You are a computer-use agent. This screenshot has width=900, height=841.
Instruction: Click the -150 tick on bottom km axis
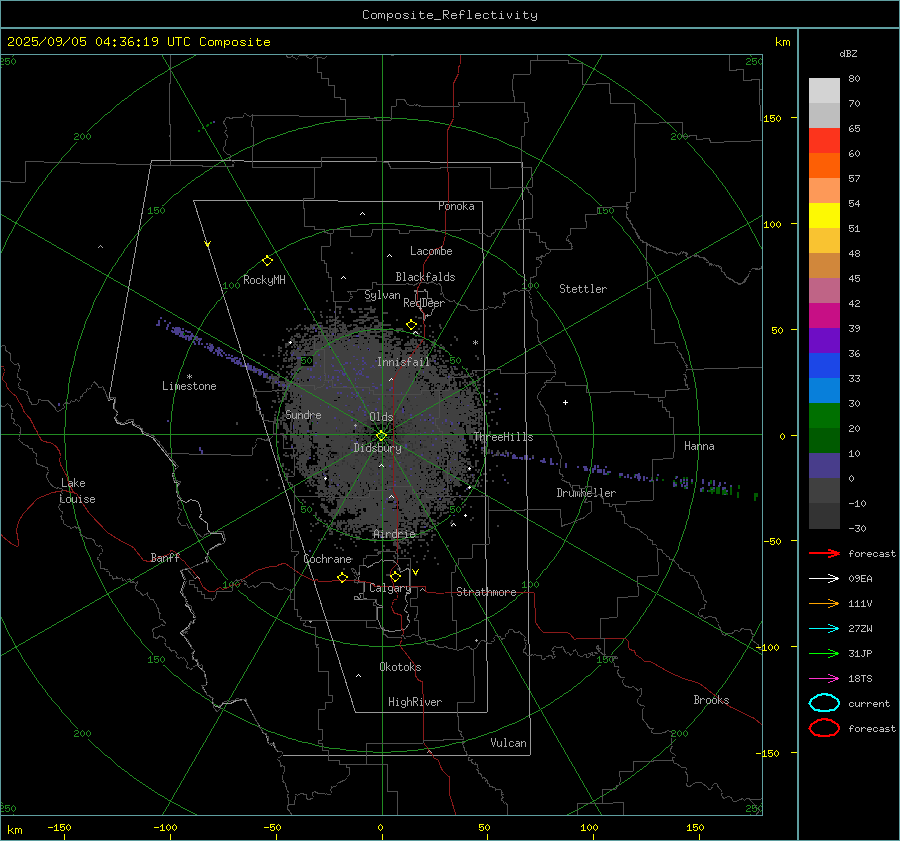[59, 827]
